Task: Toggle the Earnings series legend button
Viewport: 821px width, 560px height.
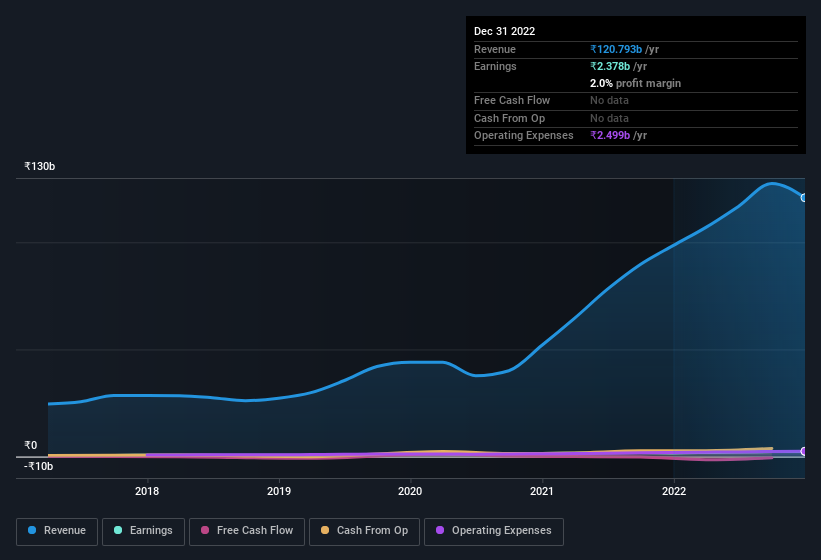Action: pyautogui.click(x=143, y=531)
